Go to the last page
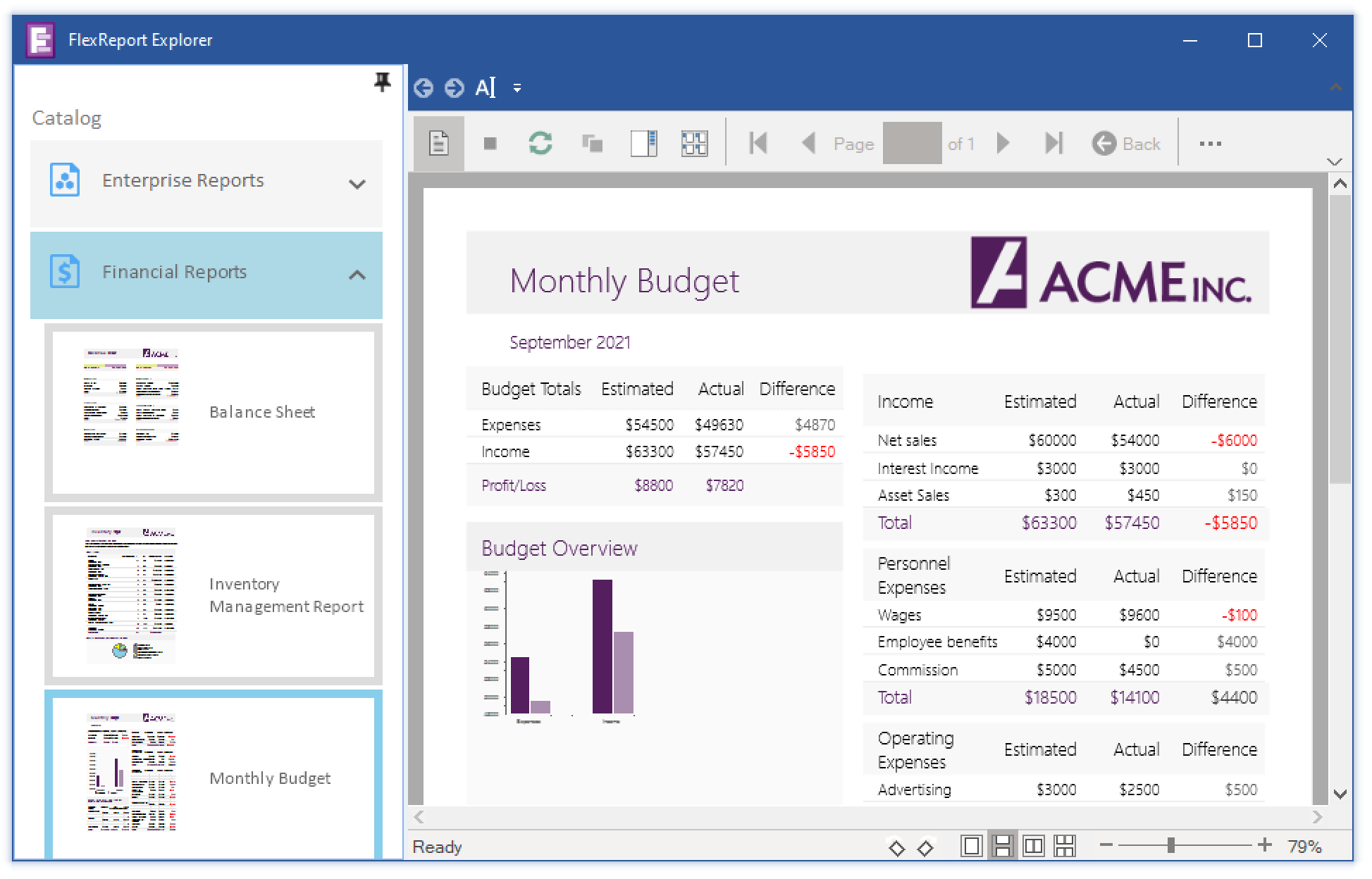1372x879 pixels. 1053,144
